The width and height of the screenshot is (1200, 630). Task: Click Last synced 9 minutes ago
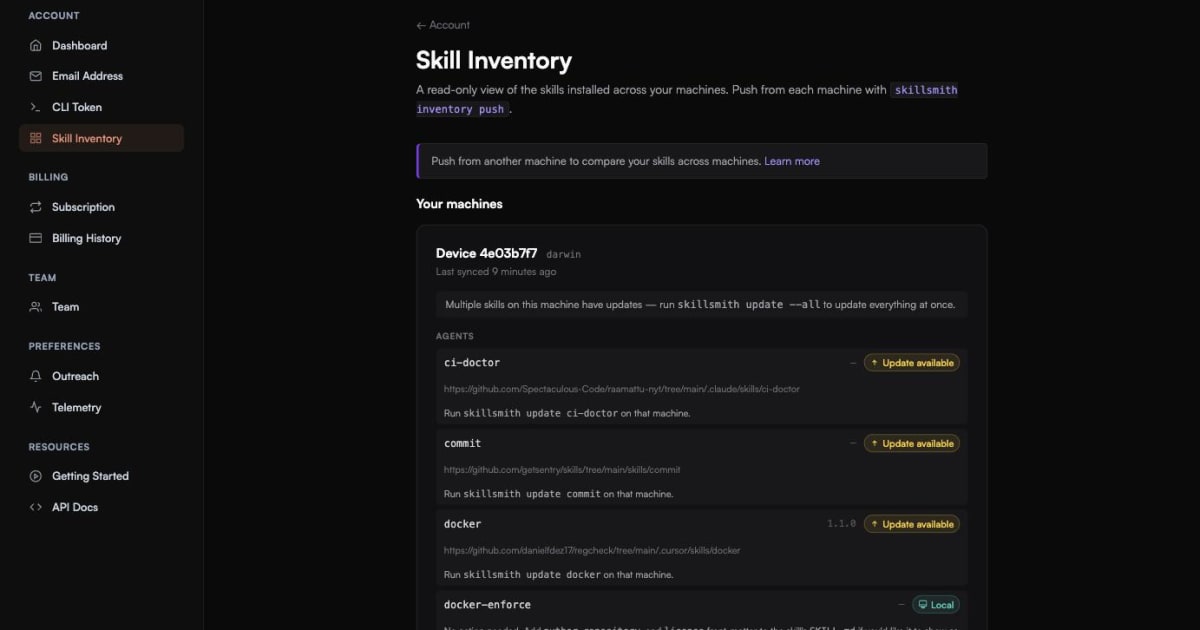[x=496, y=272]
